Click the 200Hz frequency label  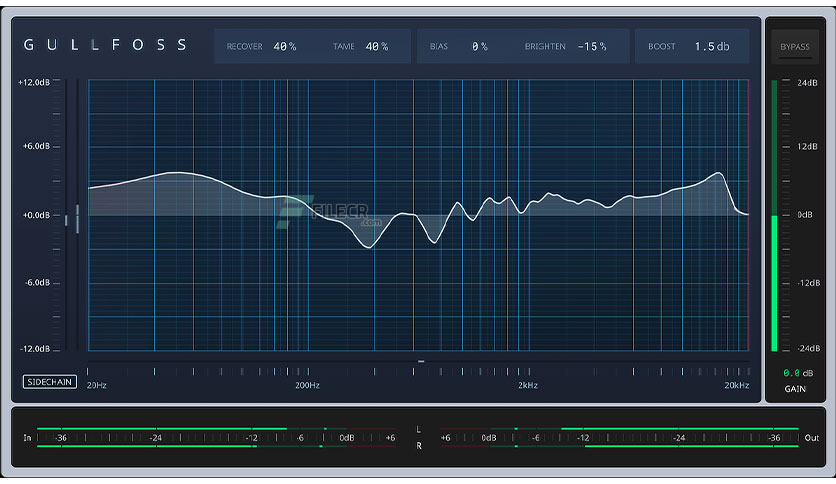point(307,385)
